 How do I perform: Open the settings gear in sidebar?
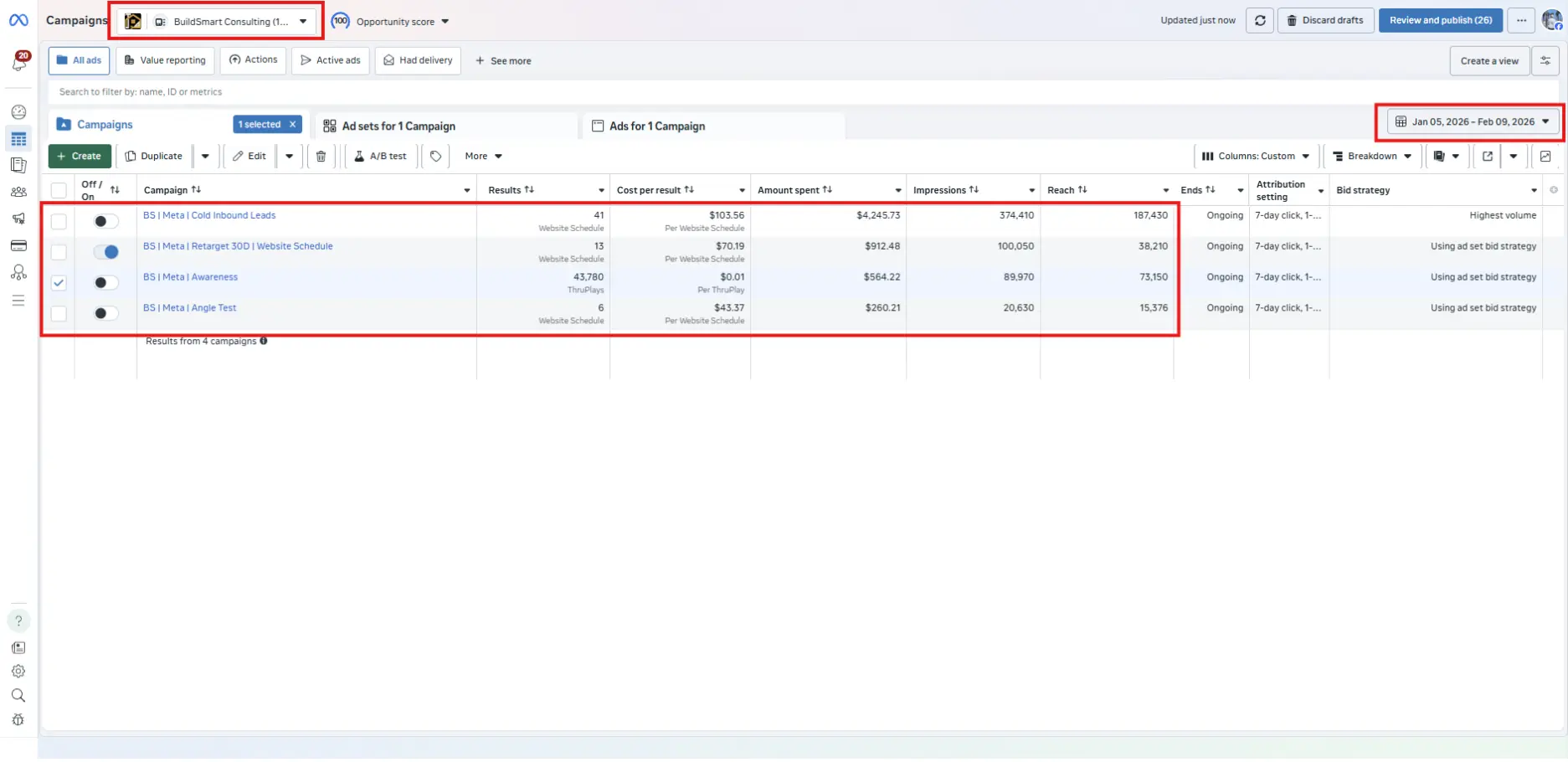click(x=18, y=672)
